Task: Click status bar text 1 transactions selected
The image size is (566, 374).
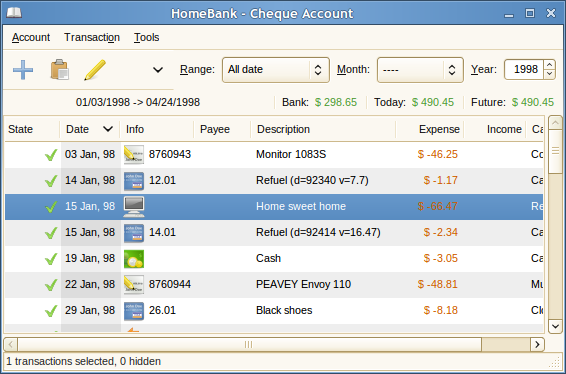Action: [x=60, y=361]
